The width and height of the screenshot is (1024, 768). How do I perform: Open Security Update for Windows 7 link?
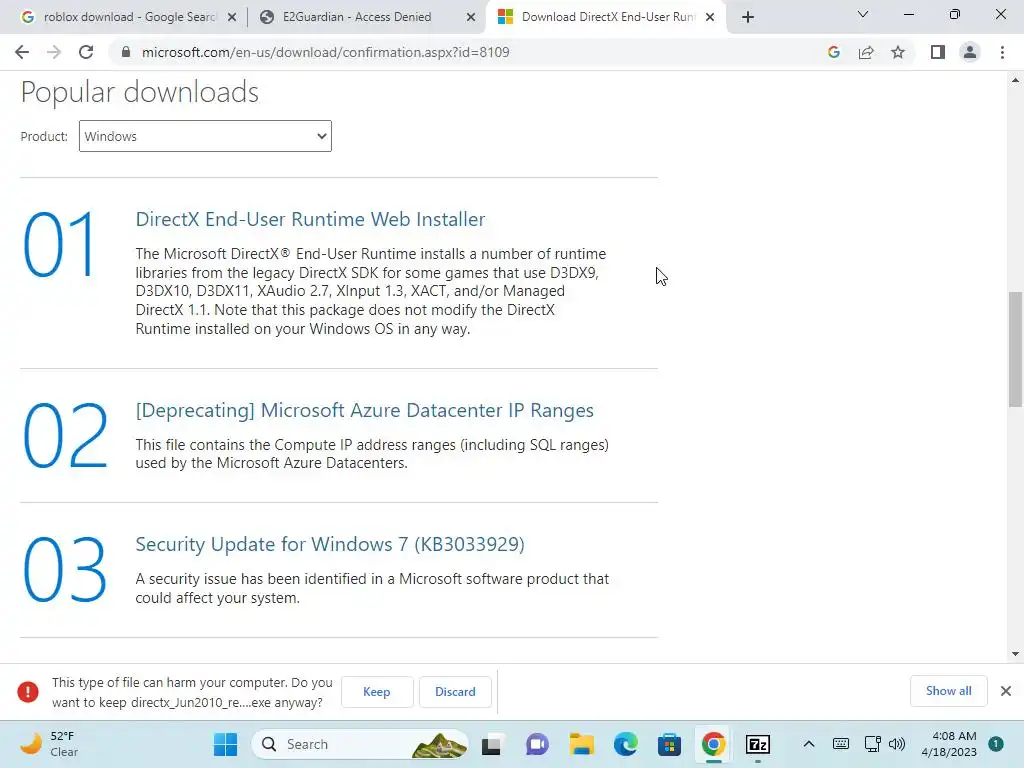point(330,544)
